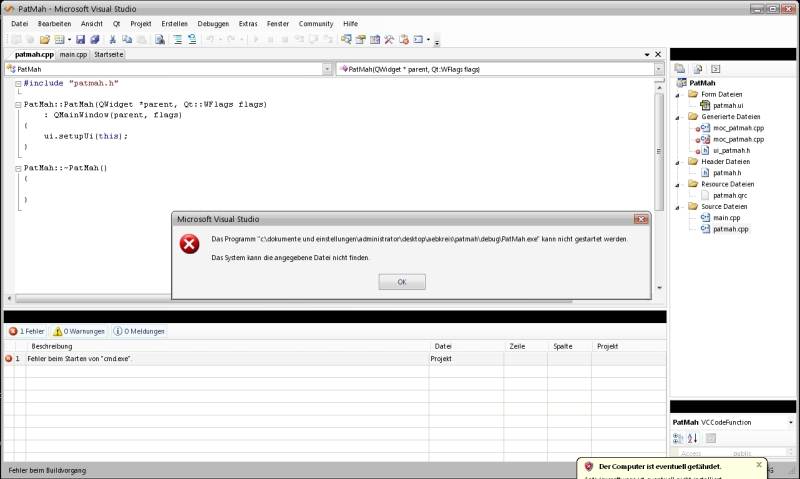Viewport: 800px width, 479px height.
Task: Toggle the 1 Fehler errors filter
Action: tap(26, 331)
